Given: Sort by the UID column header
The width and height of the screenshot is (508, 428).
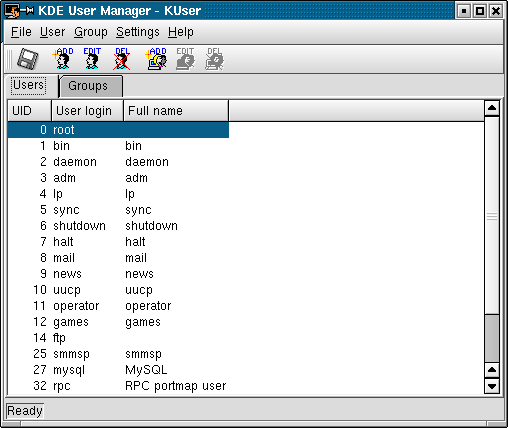Looking at the screenshot, I should (30, 111).
